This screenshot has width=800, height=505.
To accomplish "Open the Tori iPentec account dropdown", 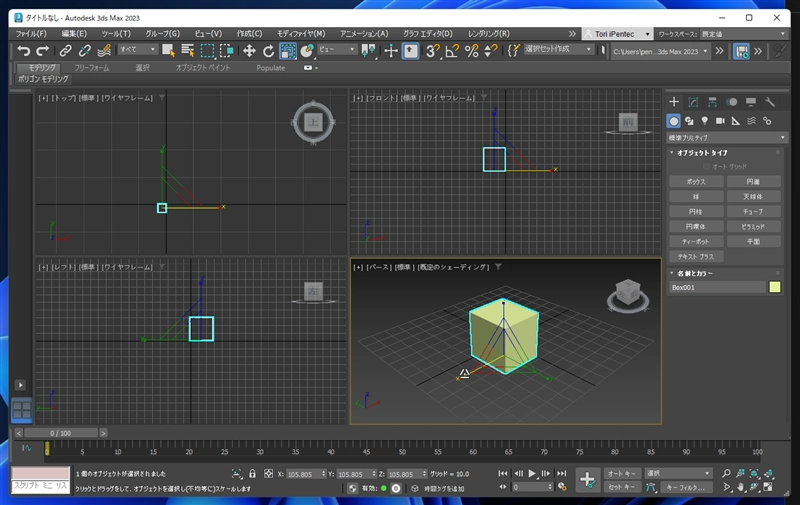I will (x=617, y=34).
